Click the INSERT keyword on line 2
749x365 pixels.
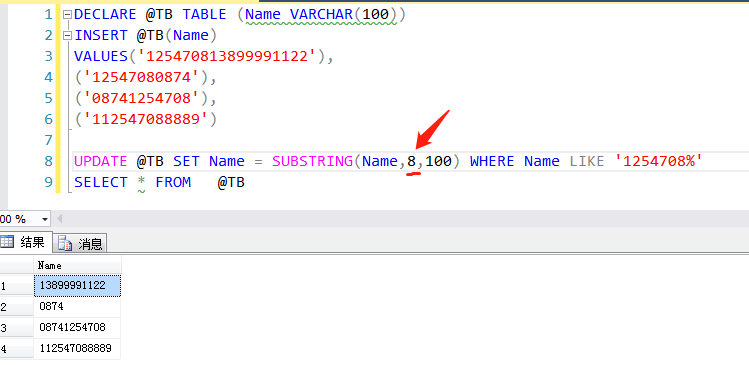(101, 35)
